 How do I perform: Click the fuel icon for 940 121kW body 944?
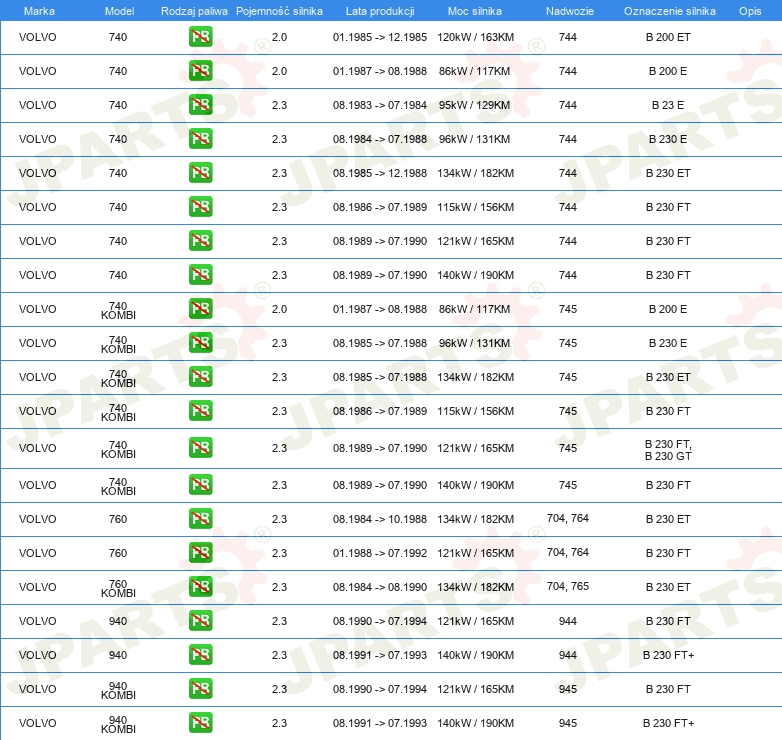pyautogui.click(x=200, y=620)
